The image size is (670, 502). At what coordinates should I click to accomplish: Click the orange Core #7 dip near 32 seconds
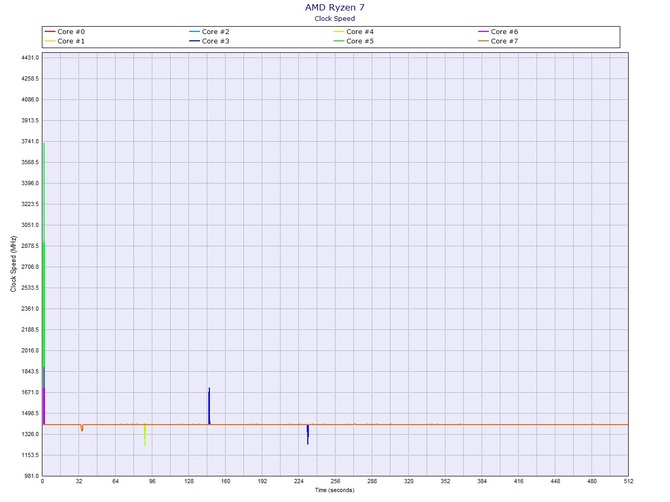pos(82,428)
